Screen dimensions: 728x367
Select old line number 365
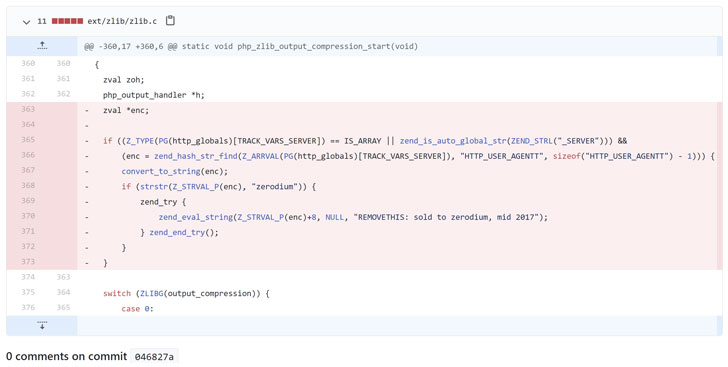coord(28,140)
